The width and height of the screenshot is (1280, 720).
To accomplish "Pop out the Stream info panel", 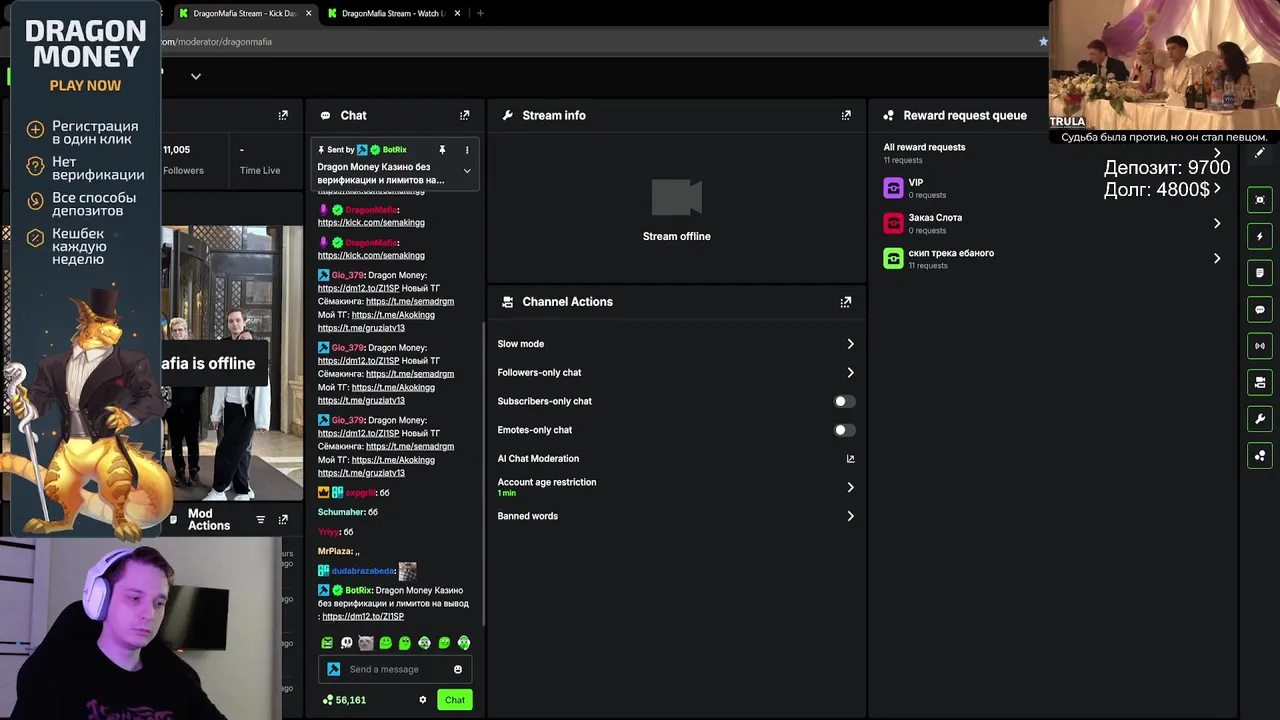I will (x=846, y=115).
